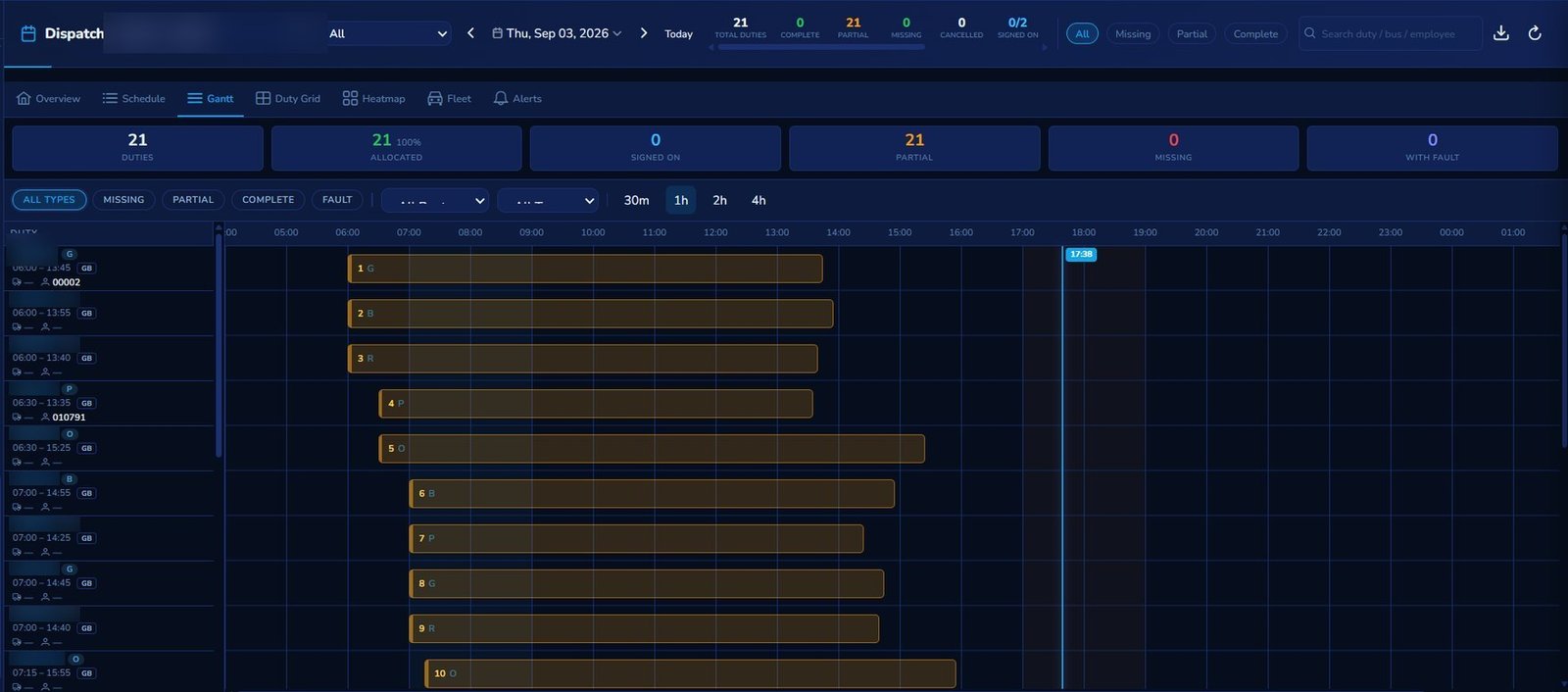Click employee icon in 07:00 – 14:25 row
Viewport: 1568px width, 692px height.
[45, 553]
